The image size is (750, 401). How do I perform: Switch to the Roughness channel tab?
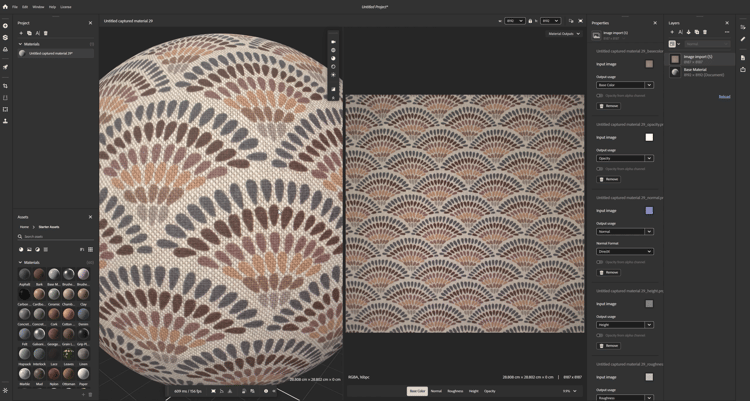[455, 391]
